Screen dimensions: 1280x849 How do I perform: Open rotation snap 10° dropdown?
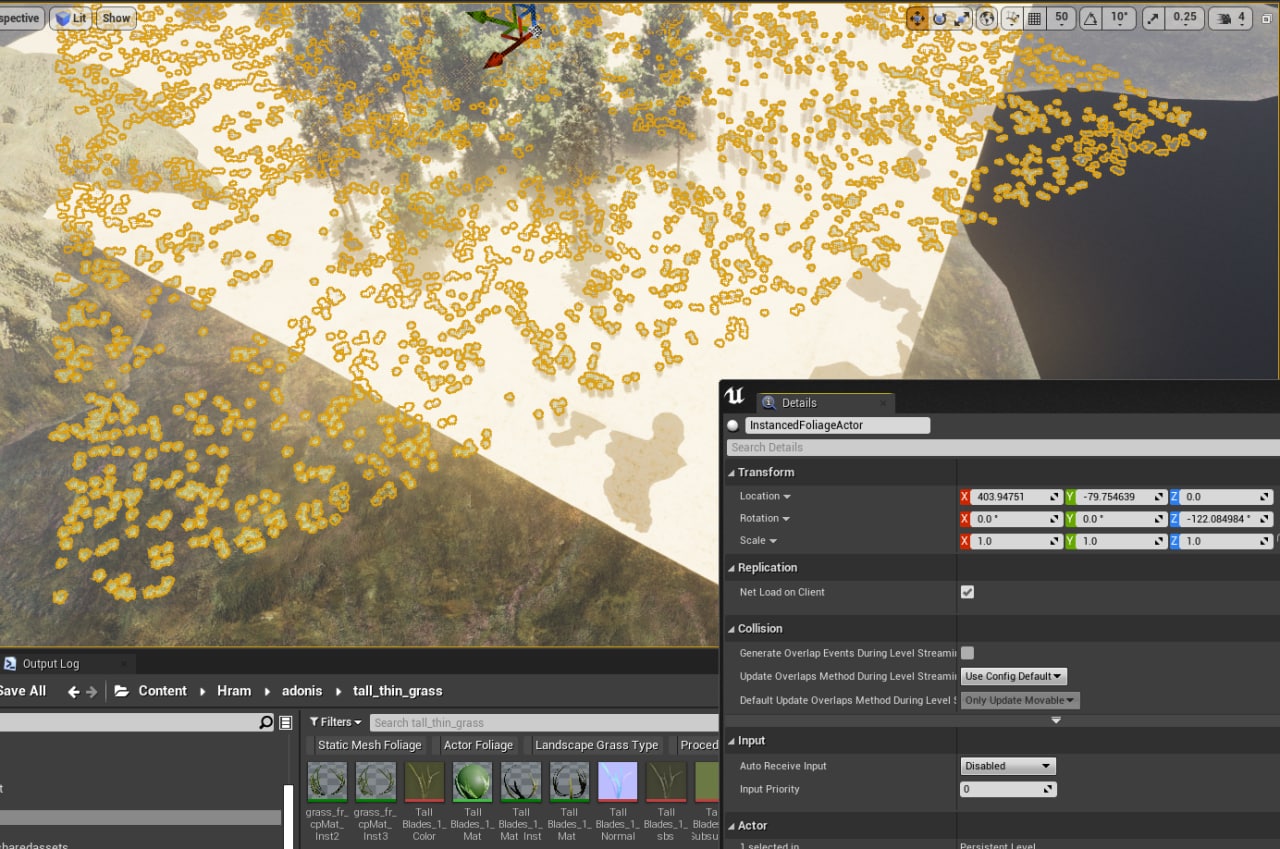pyautogui.click(x=1119, y=18)
